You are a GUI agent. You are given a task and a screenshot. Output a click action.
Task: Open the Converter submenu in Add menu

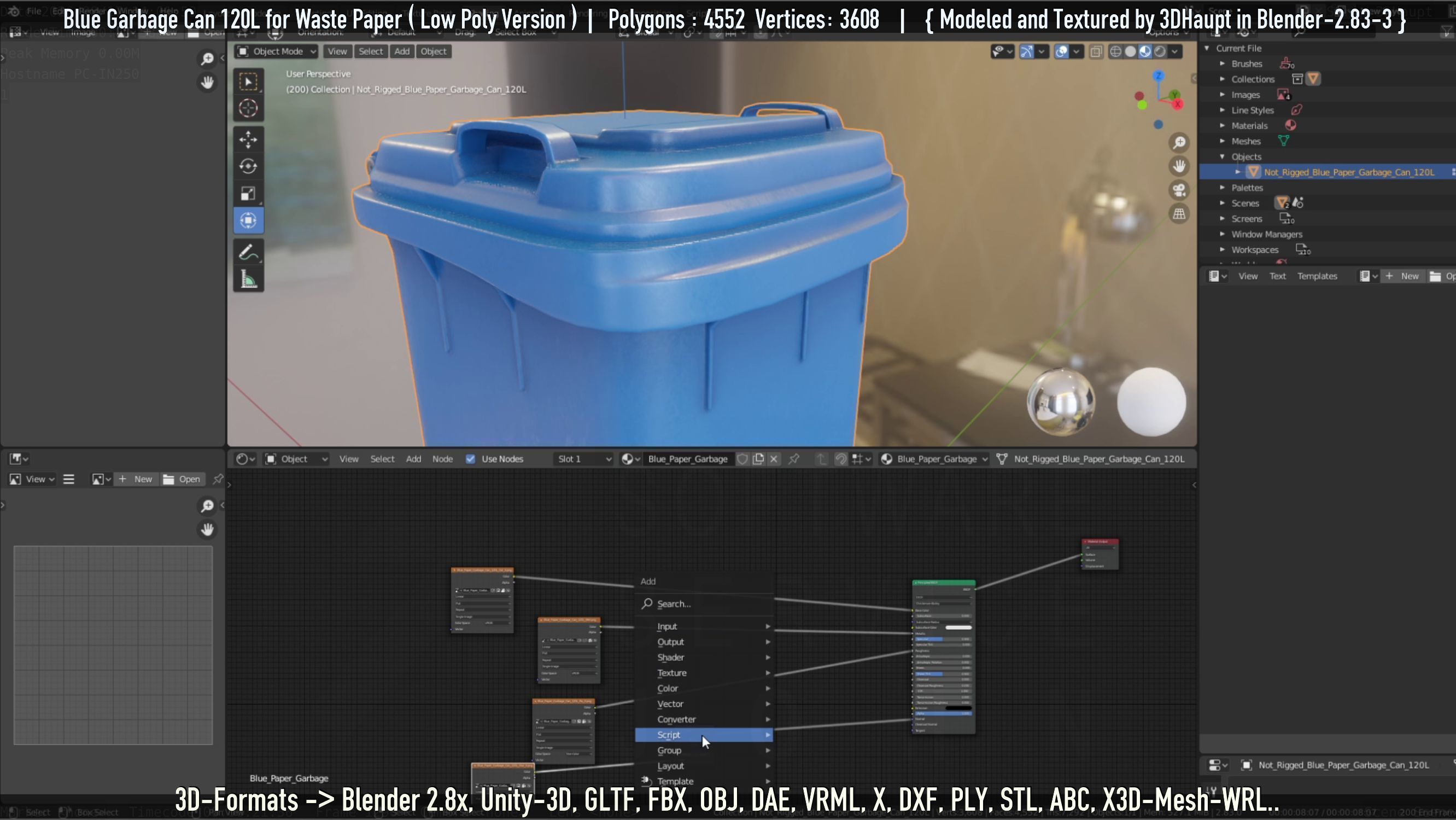[704, 719]
